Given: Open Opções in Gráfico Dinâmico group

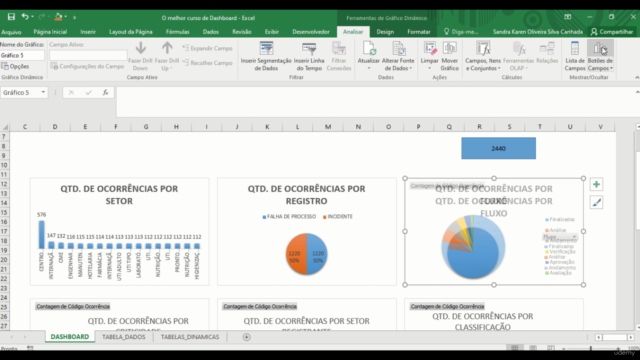Looking at the screenshot, I should pyautogui.click(x=15, y=66).
